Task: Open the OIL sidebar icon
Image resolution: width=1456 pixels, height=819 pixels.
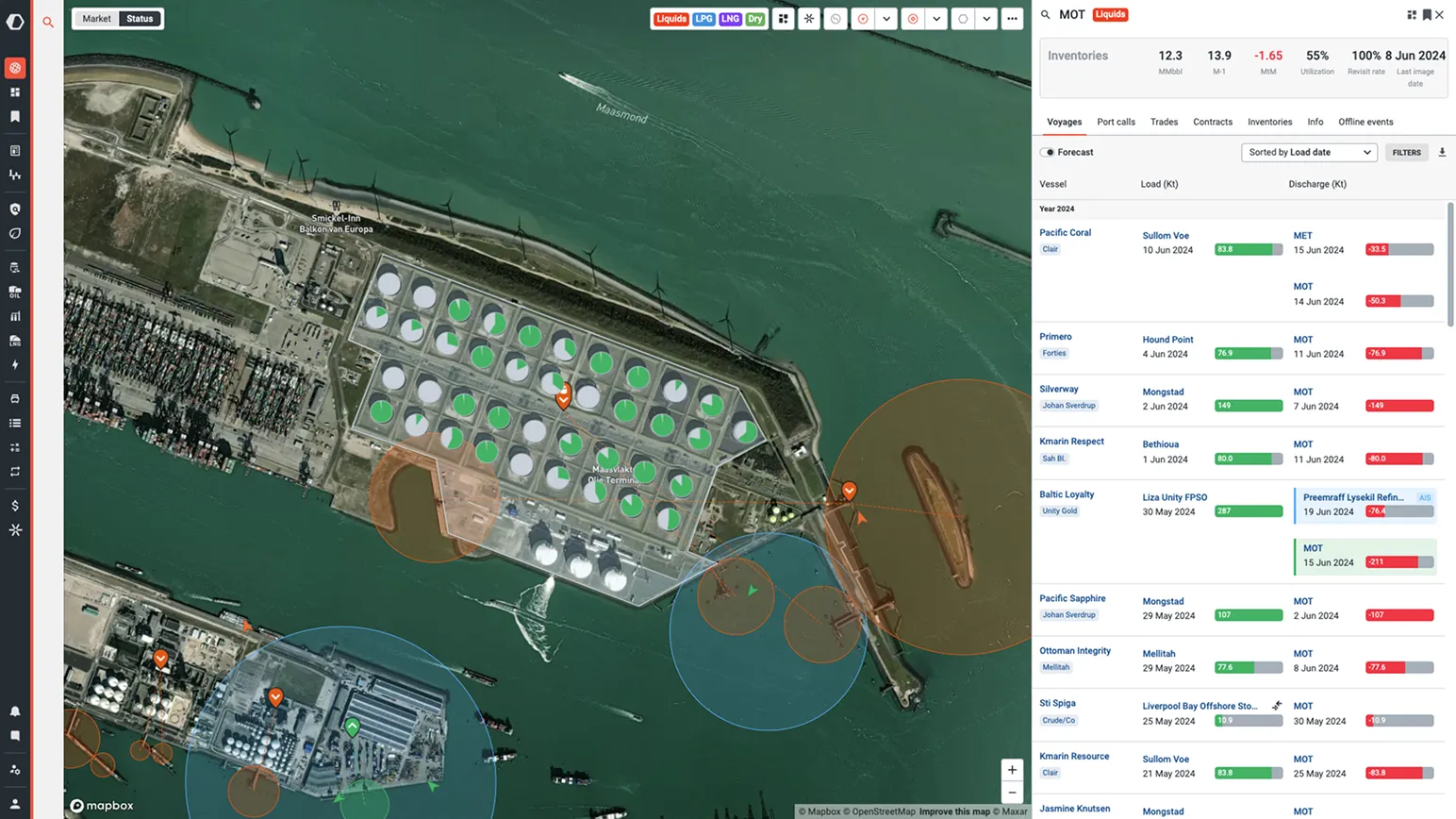Action: (15, 292)
